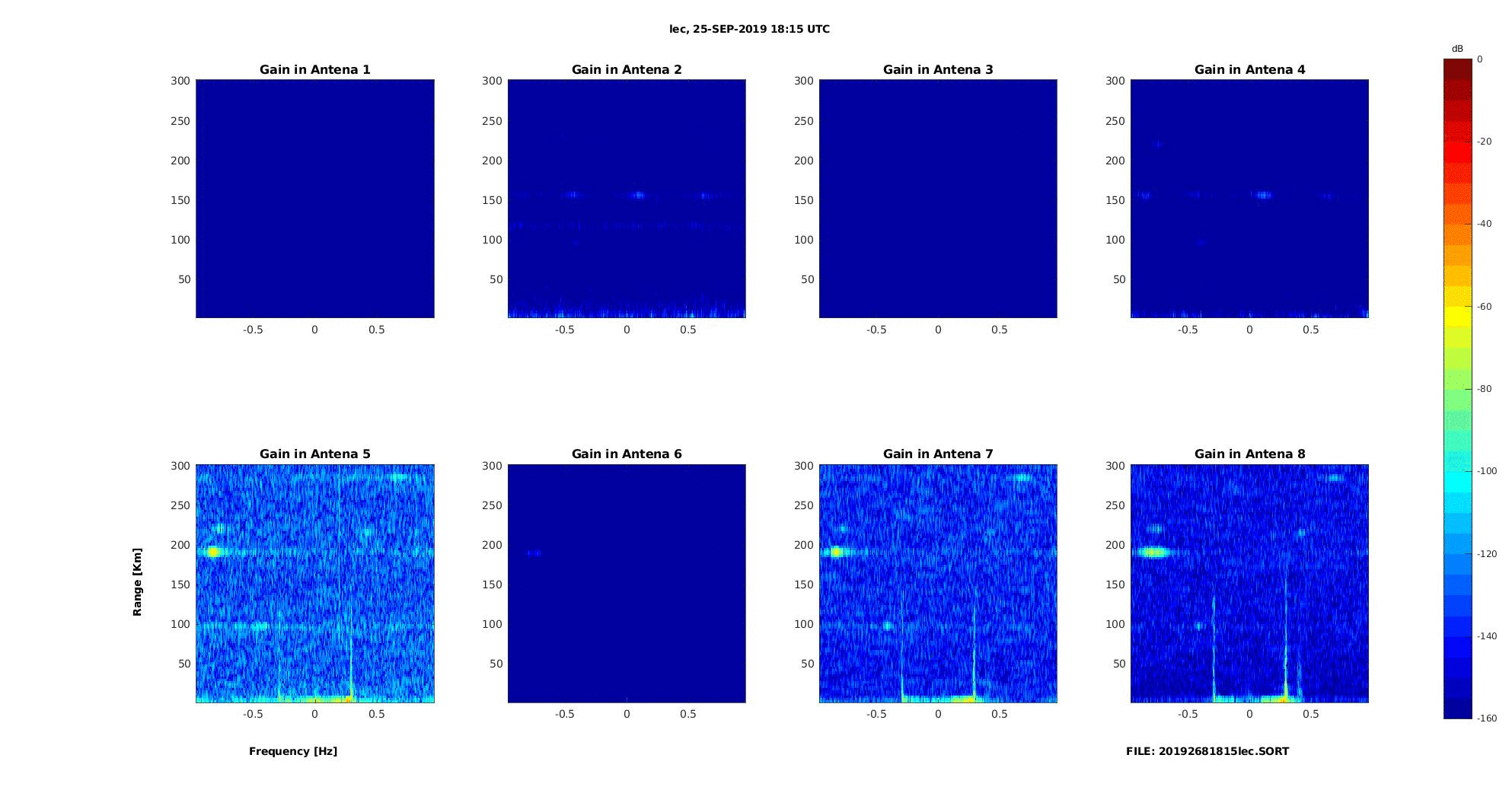
Task: Click the Gain in Antena 7 title
Action: tap(938, 454)
